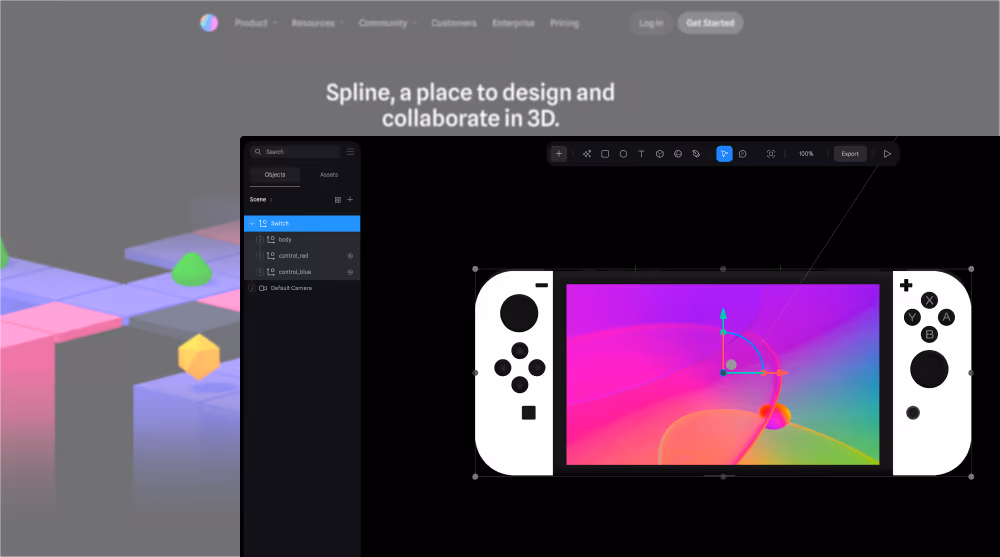Select the Pen path tool
This screenshot has height=557, width=1000.
(696, 154)
